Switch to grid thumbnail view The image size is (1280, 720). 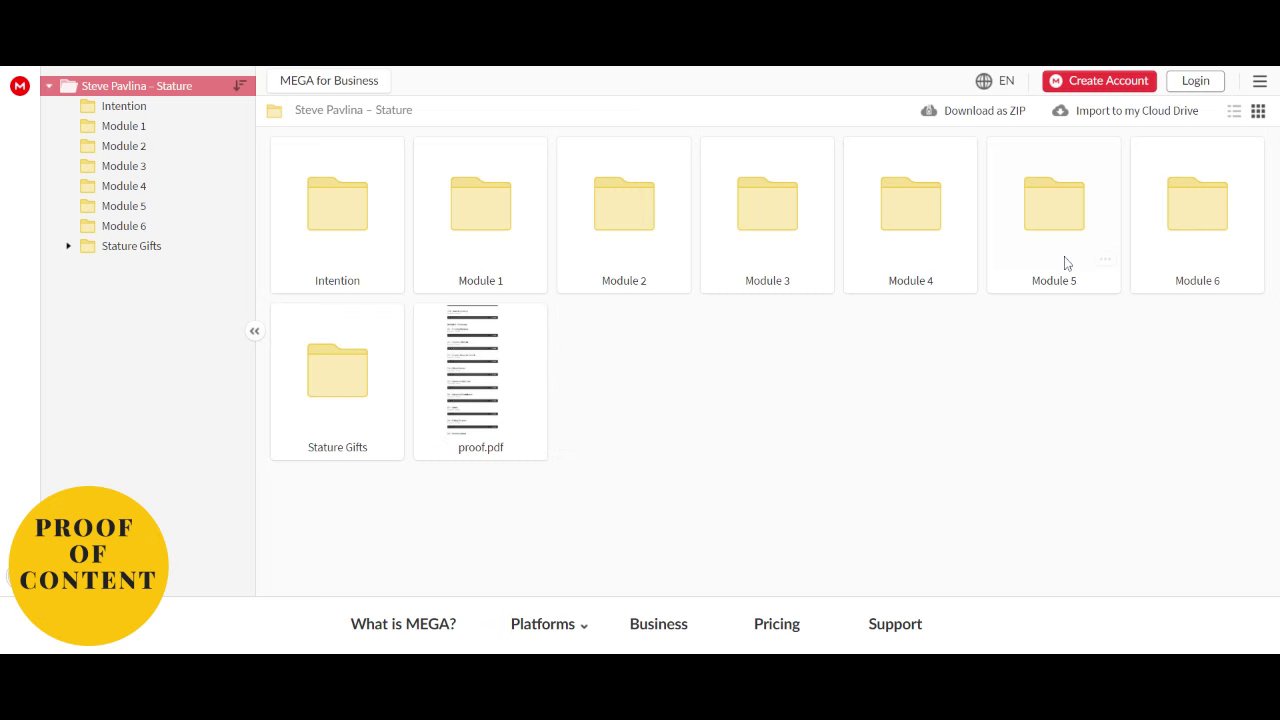[1258, 111]
